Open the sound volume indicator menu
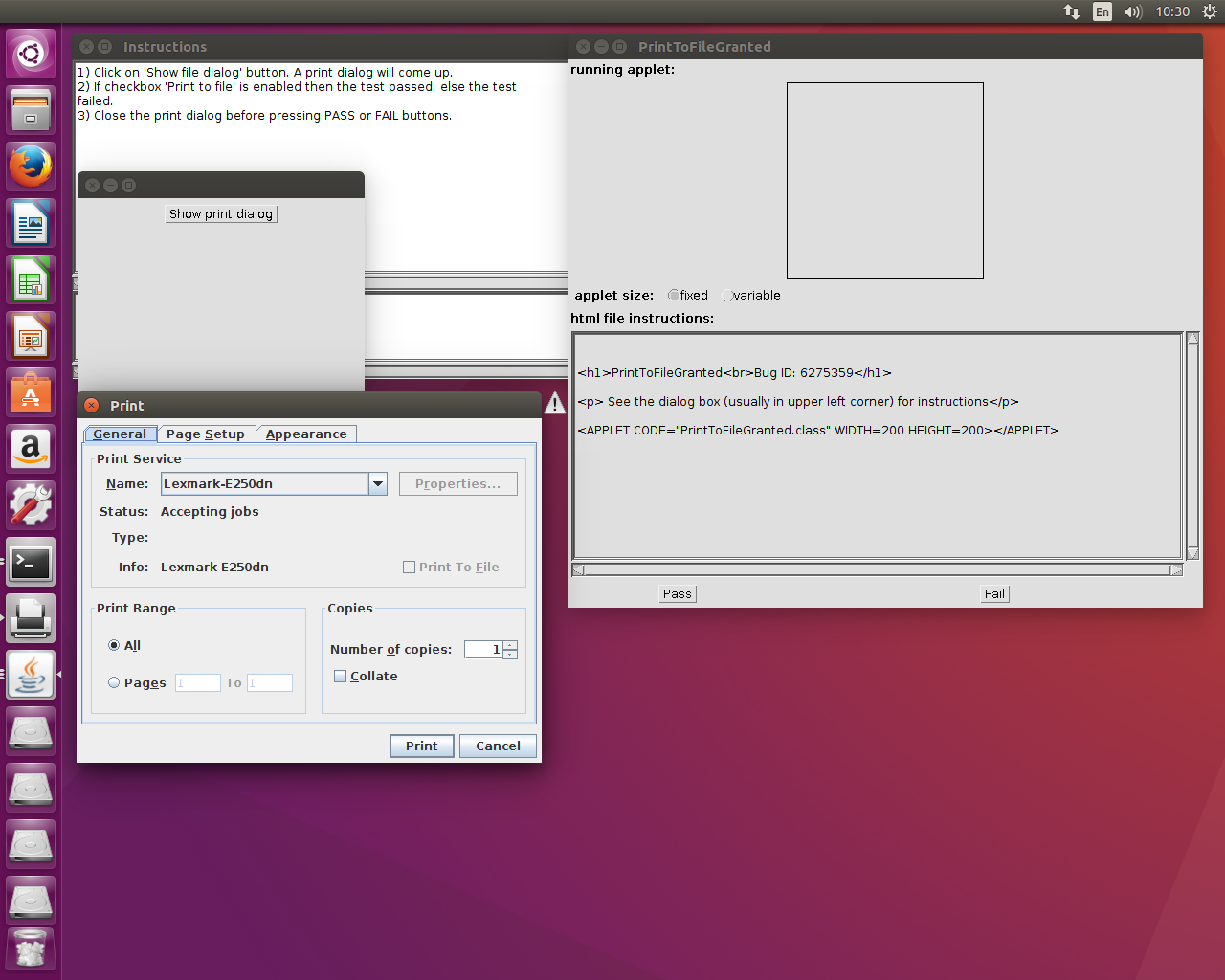The image size is (1225, 980). tap(1133, 11)
